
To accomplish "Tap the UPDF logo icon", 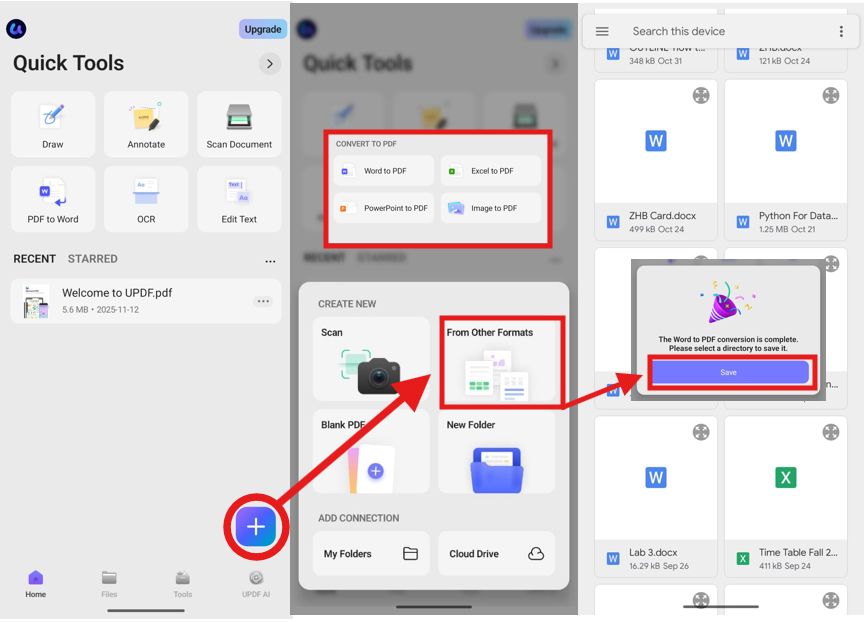I will pyautogui.click(x=16, y=29).
